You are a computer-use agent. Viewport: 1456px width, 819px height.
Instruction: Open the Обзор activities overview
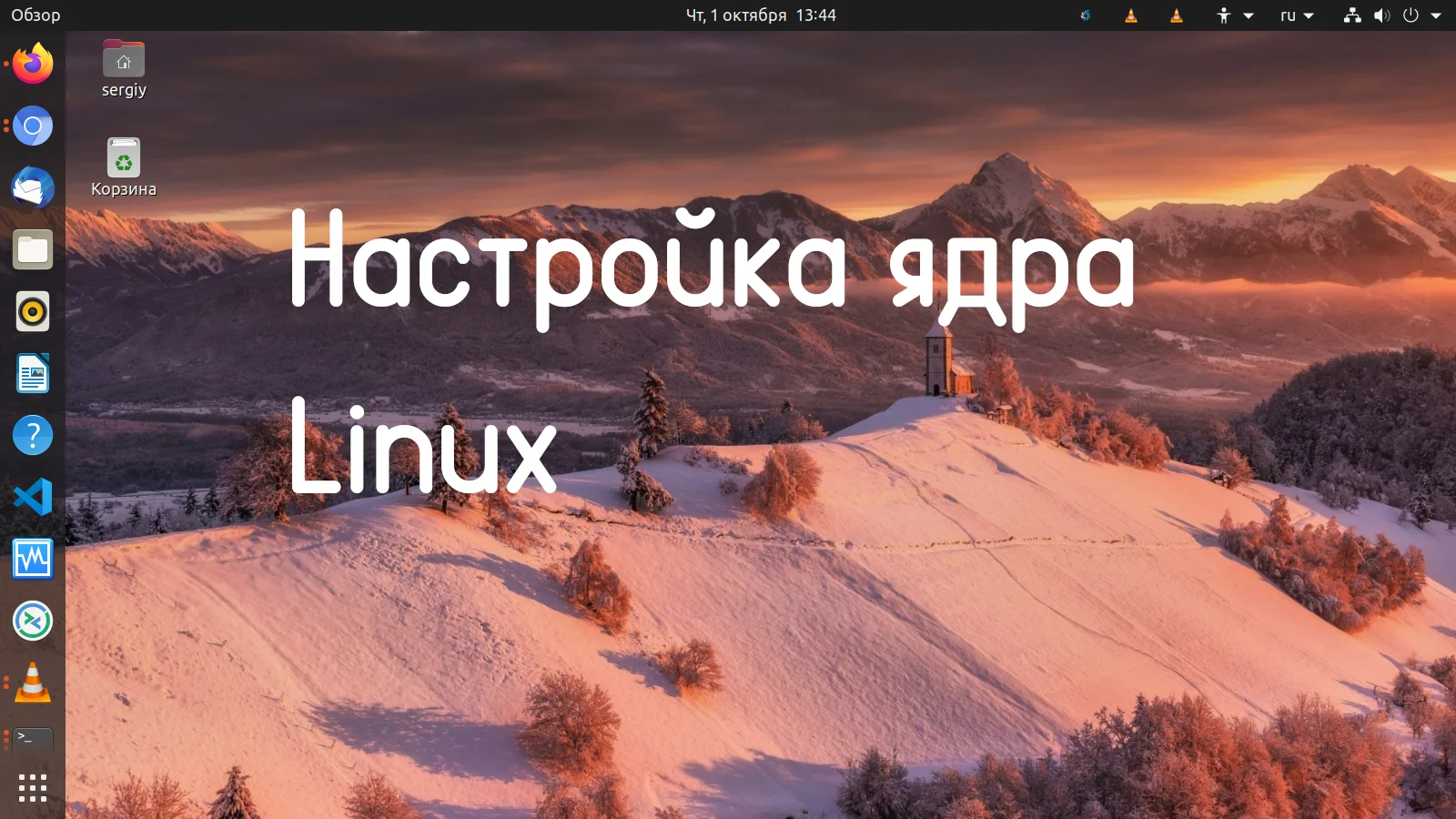click(x=35, y=15)
